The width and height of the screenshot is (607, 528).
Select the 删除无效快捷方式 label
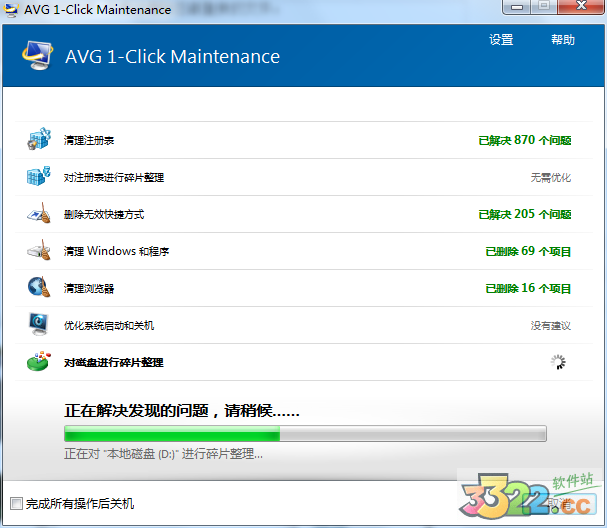pyautogui.click(x=104, y=214)
